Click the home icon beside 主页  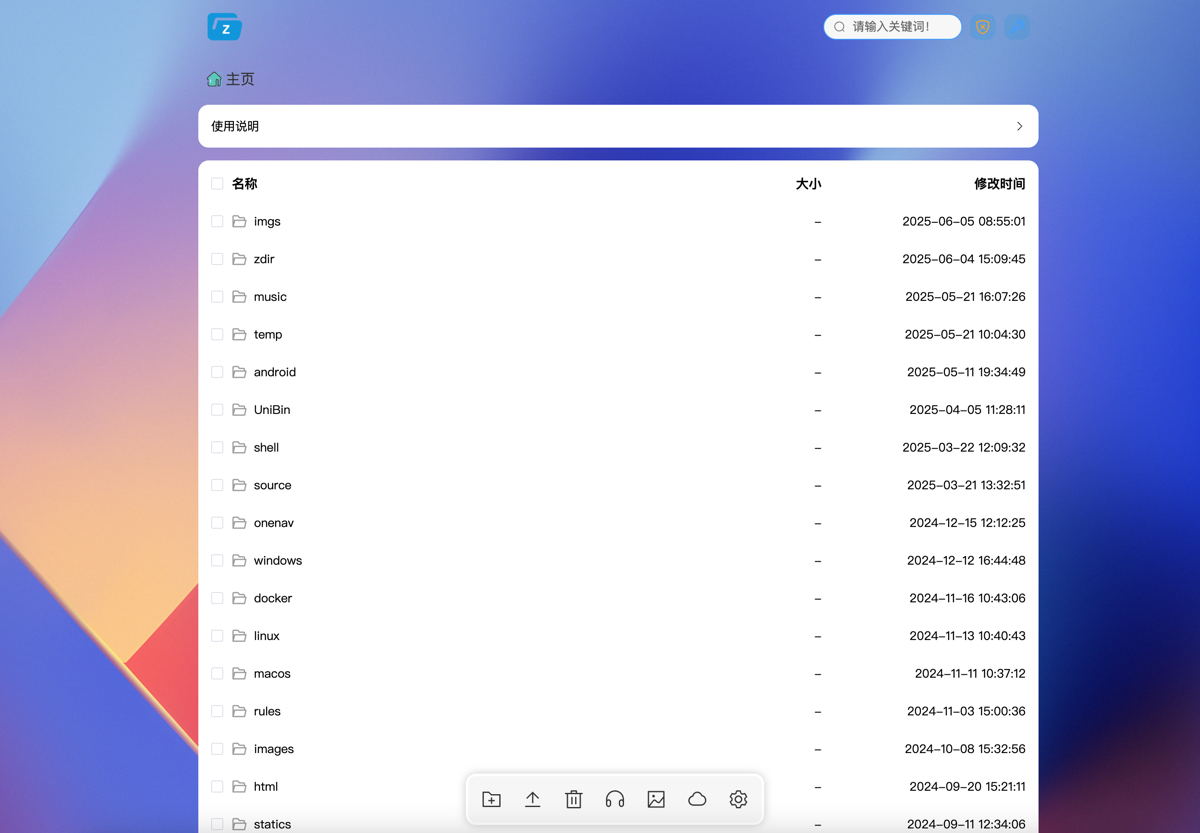point(214,79)
